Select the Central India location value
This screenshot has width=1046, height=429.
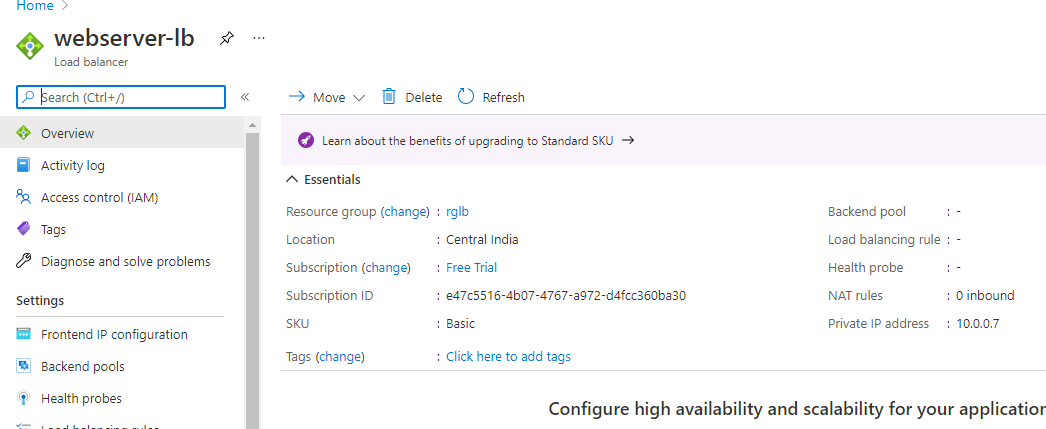pyautogui.click(x=482, y=240)
